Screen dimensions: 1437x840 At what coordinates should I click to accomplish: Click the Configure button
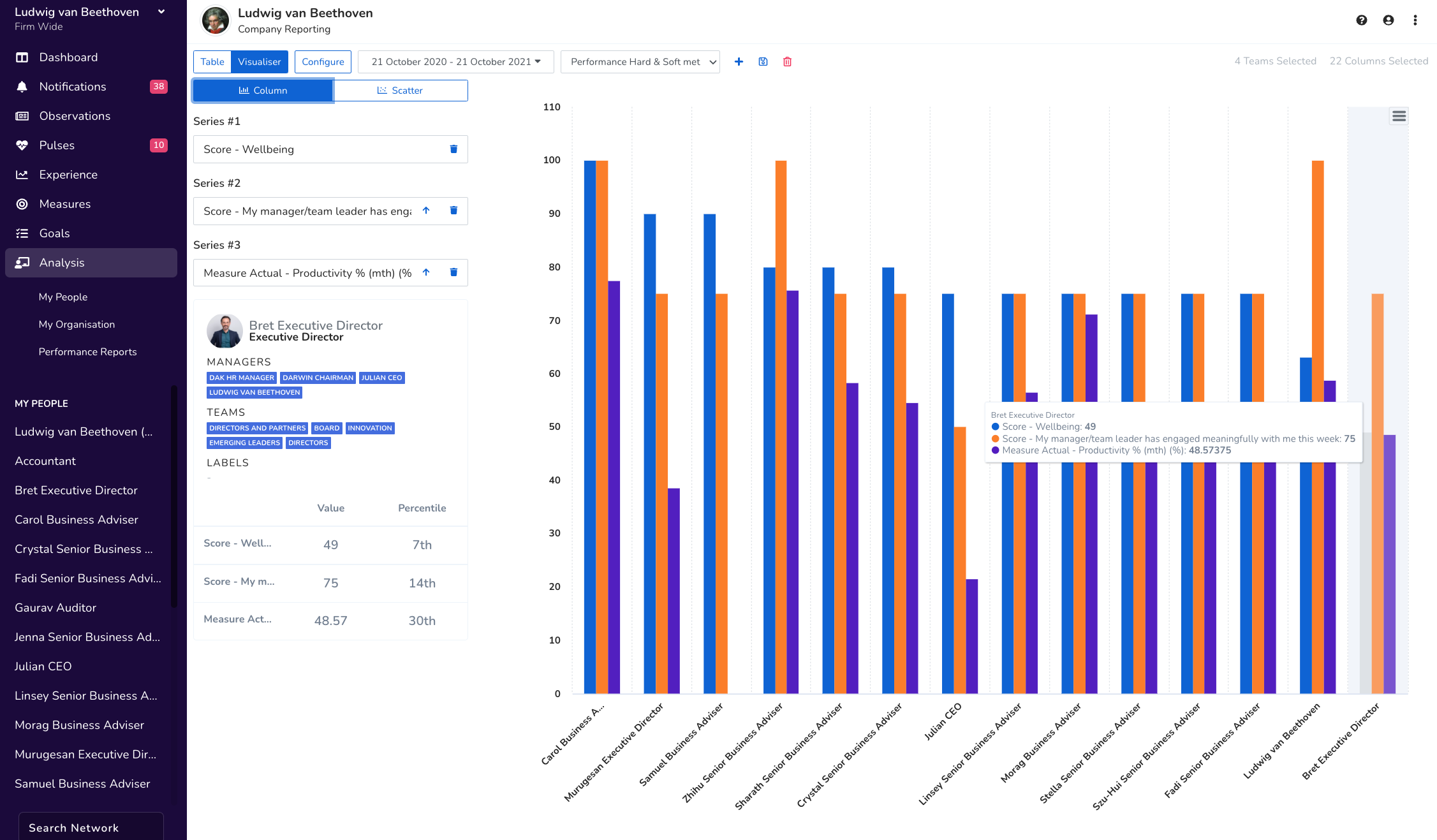coord(323,62)
